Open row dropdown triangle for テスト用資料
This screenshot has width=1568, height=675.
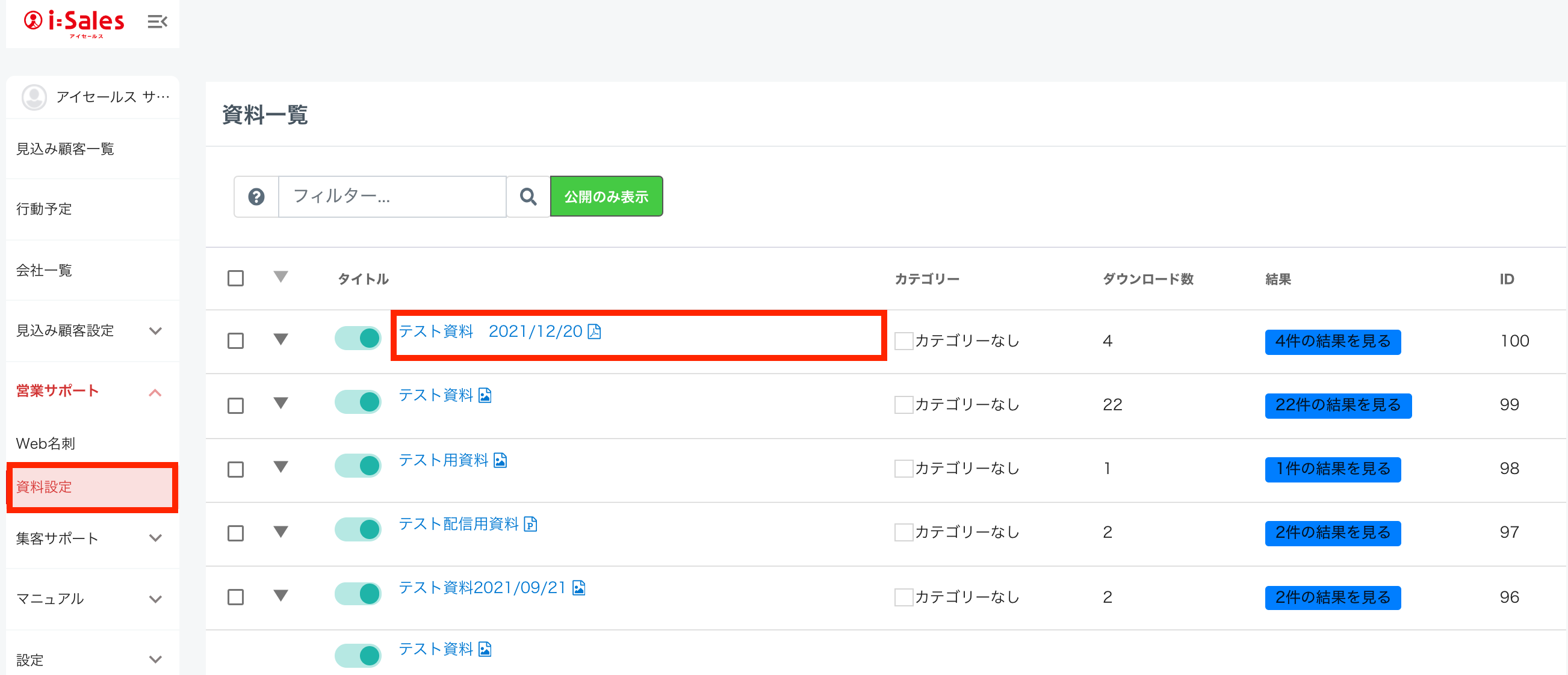pyautogui.click(x=280, y=467)
